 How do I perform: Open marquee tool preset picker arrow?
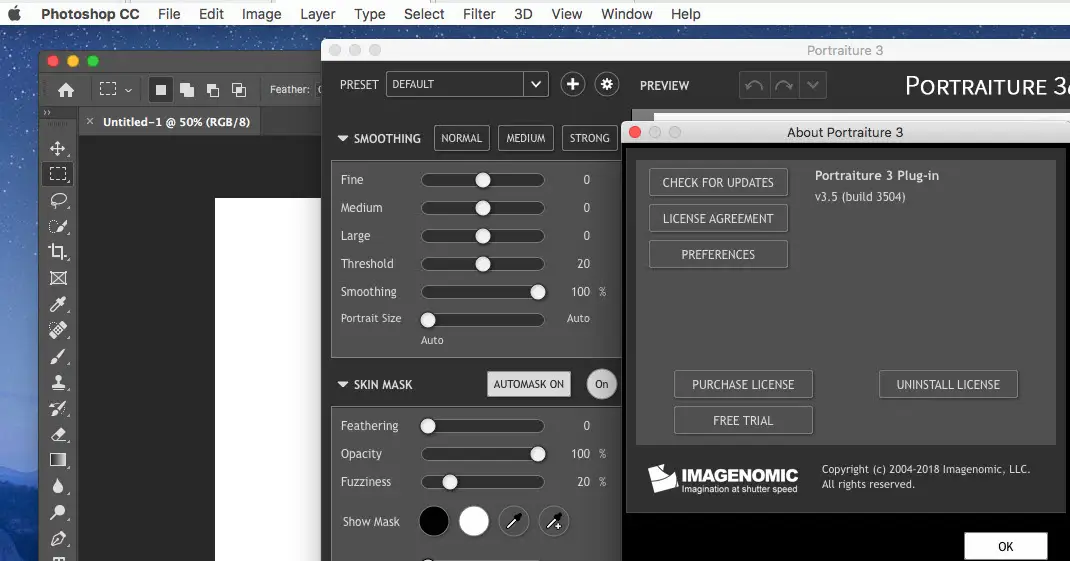click(128, 90)
